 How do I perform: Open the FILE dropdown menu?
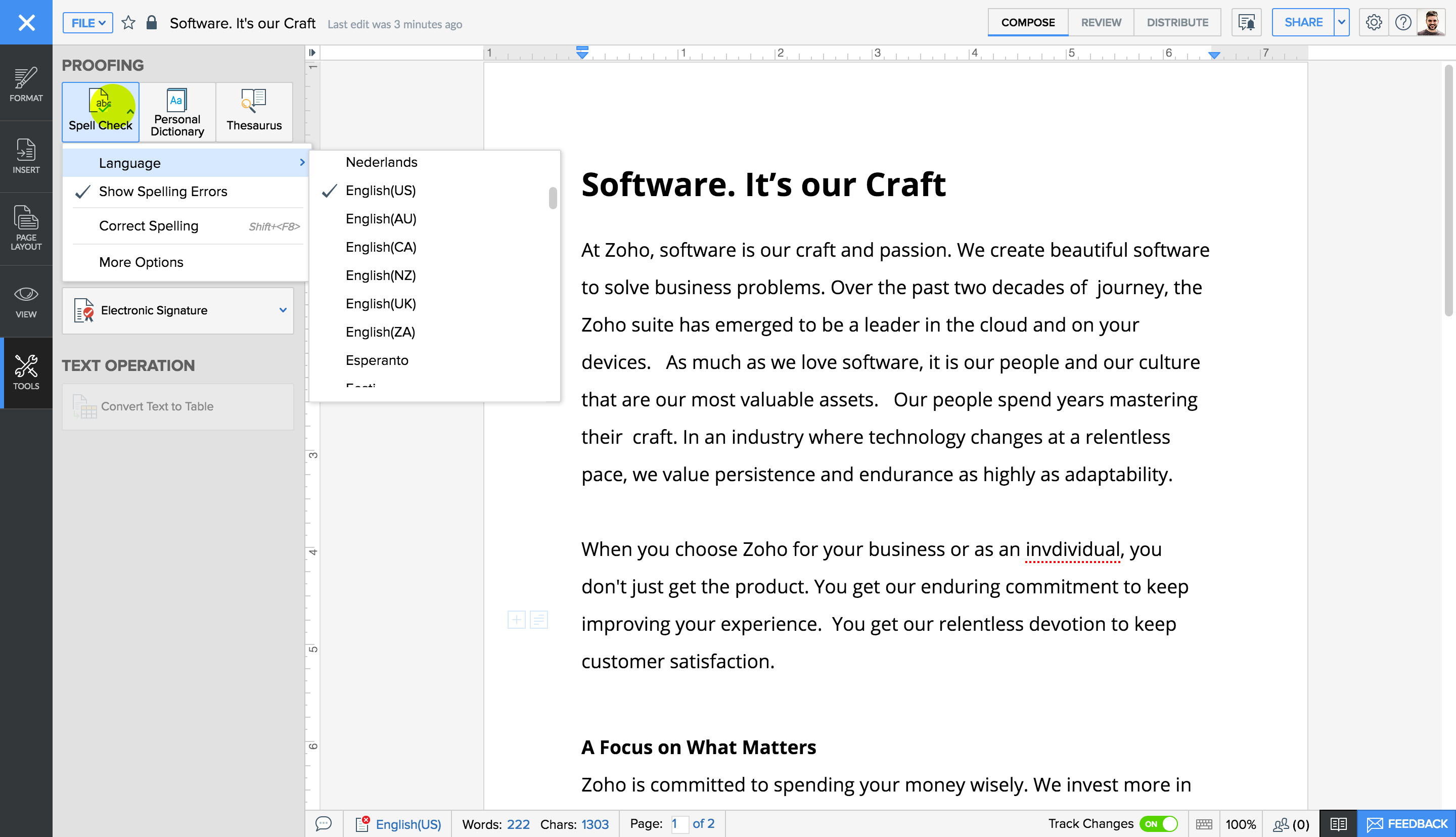pyautogui.click(x=87, y=23)
